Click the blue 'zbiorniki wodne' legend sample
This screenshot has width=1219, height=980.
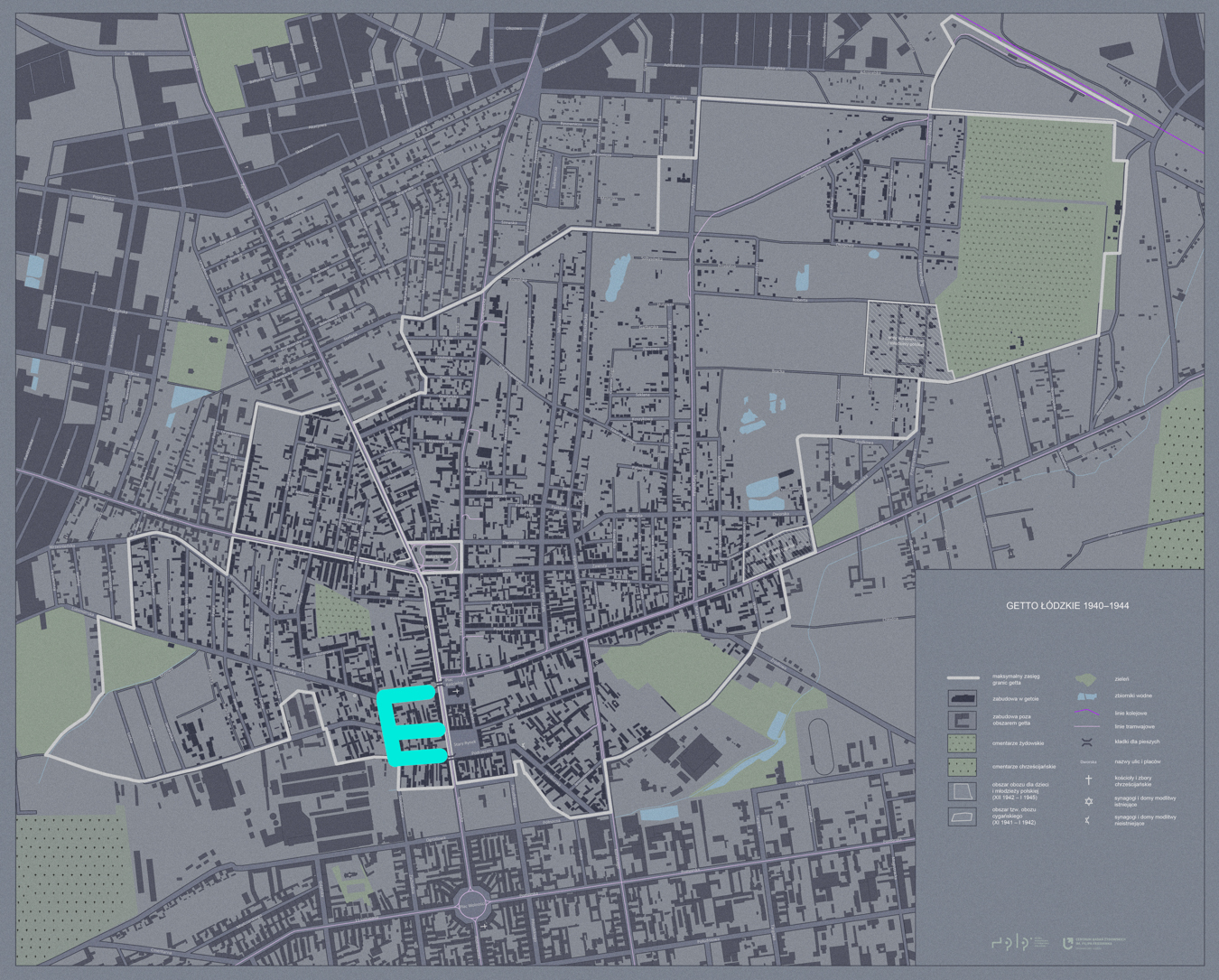tap(1086, 696)
